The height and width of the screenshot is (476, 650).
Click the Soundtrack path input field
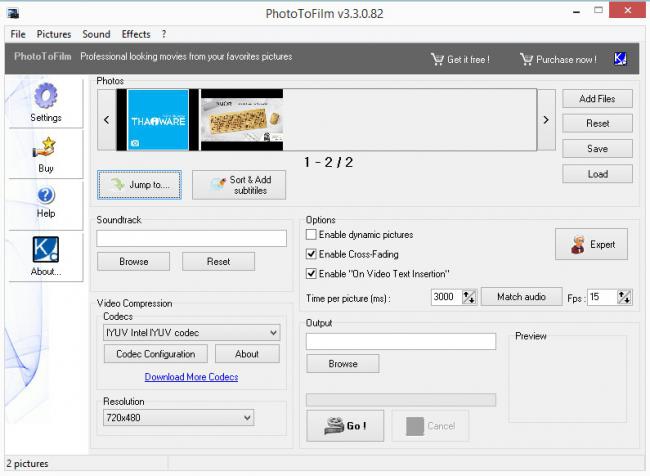click(192, 238)
